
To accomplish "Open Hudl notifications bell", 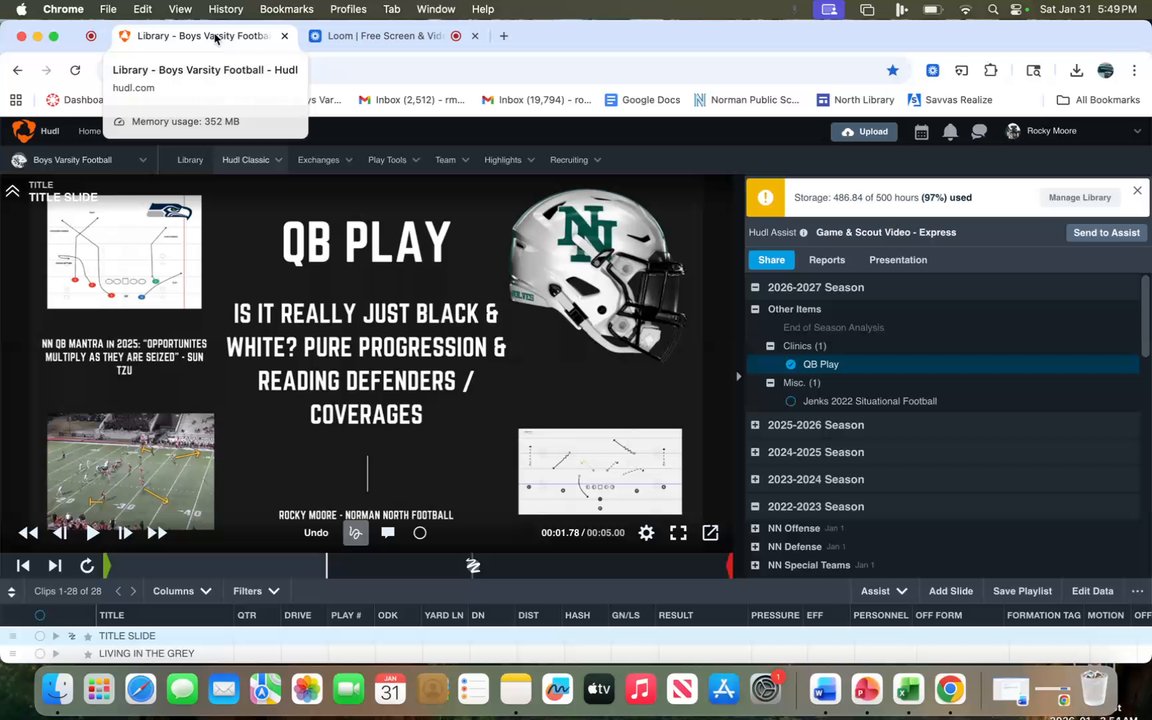I will [x=950, y=132].
